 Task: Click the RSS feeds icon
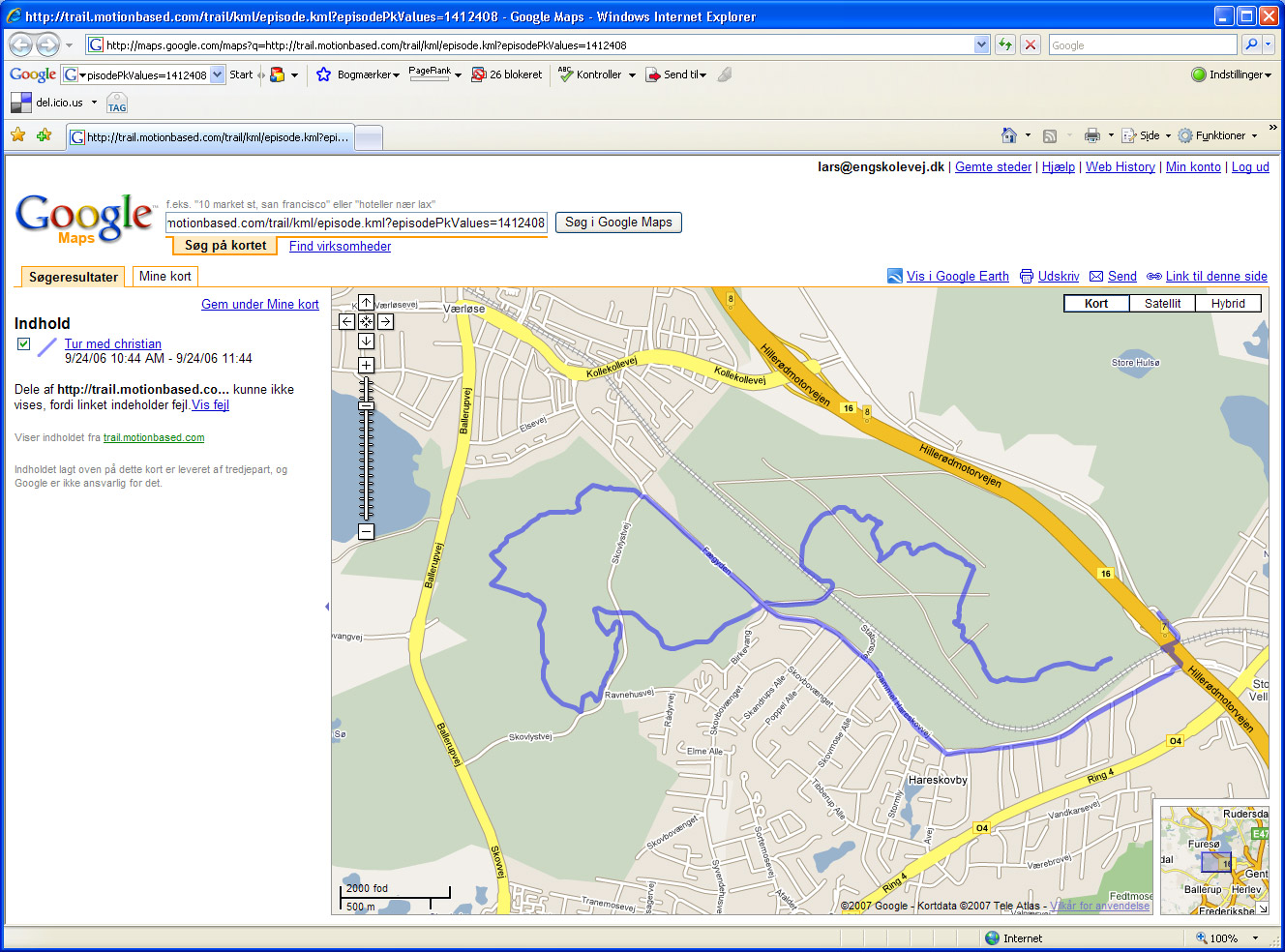(x=1050, y=135)
